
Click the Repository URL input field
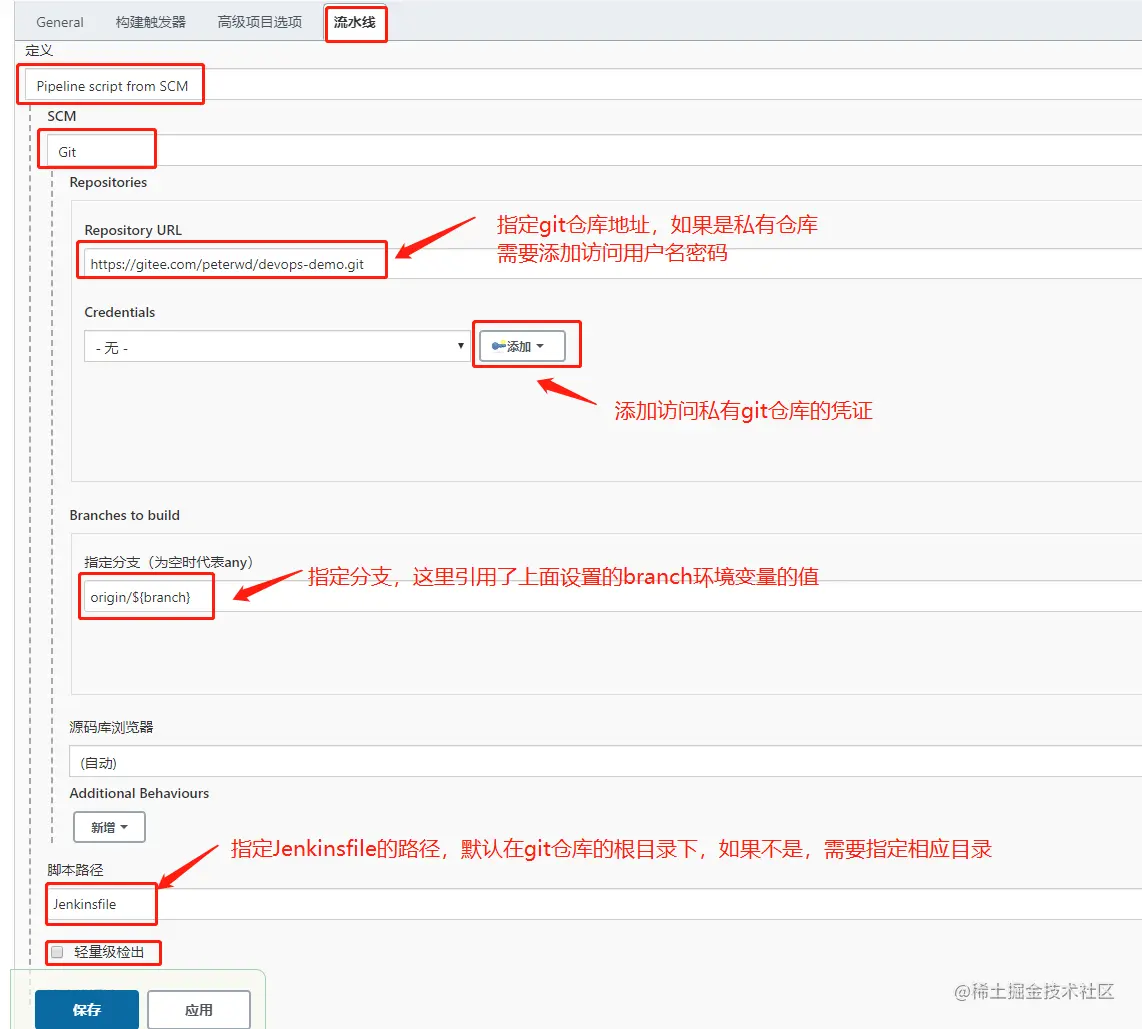pos(612,264)
